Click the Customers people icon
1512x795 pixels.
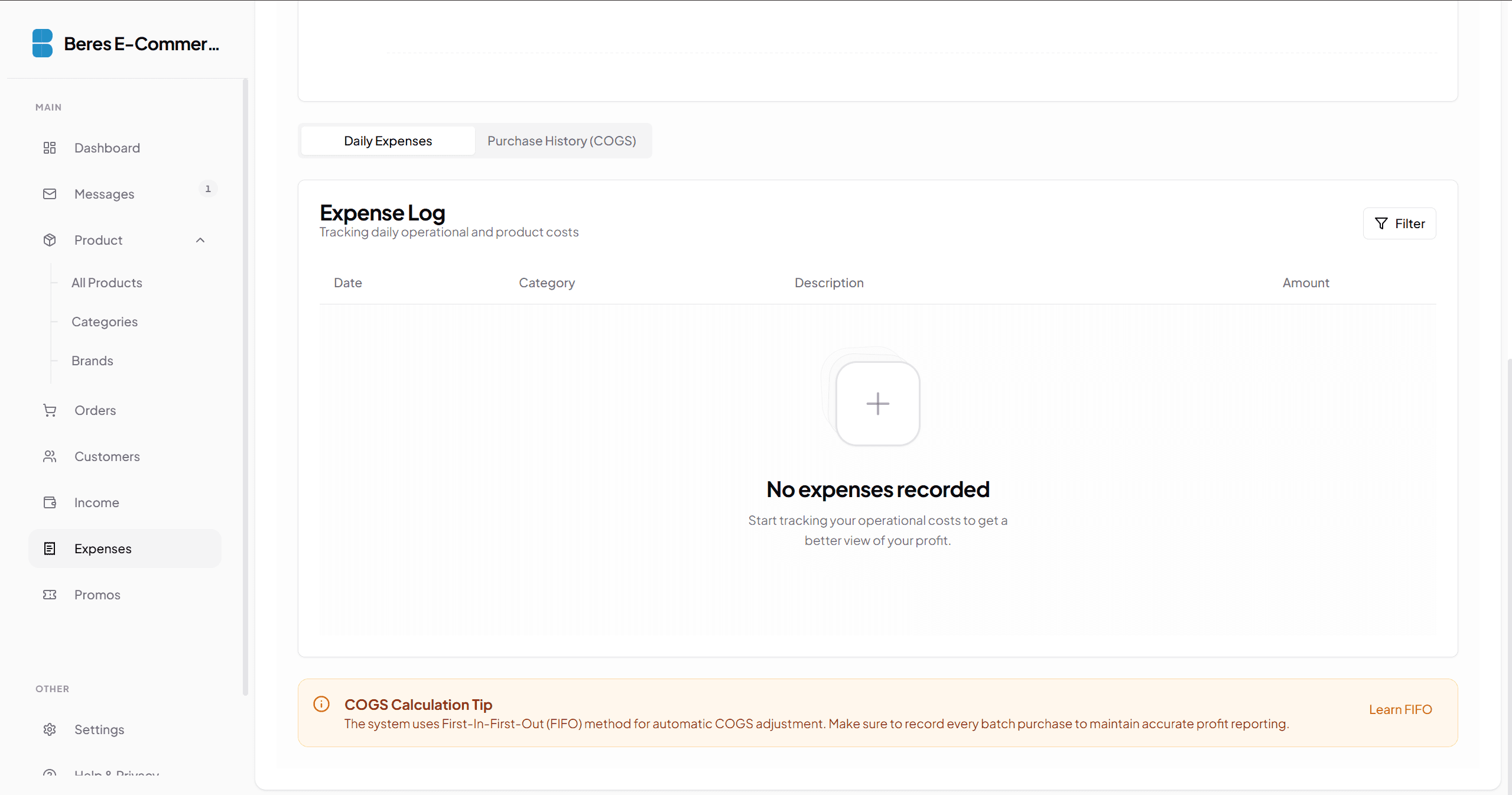[50, 456]
